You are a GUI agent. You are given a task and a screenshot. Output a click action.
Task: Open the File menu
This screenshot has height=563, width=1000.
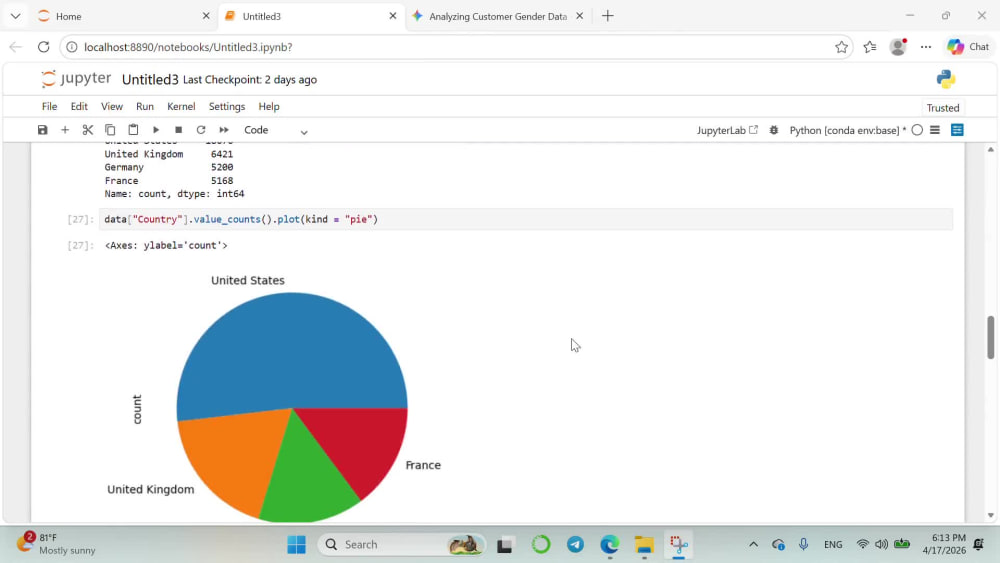(x=49, y=106)
